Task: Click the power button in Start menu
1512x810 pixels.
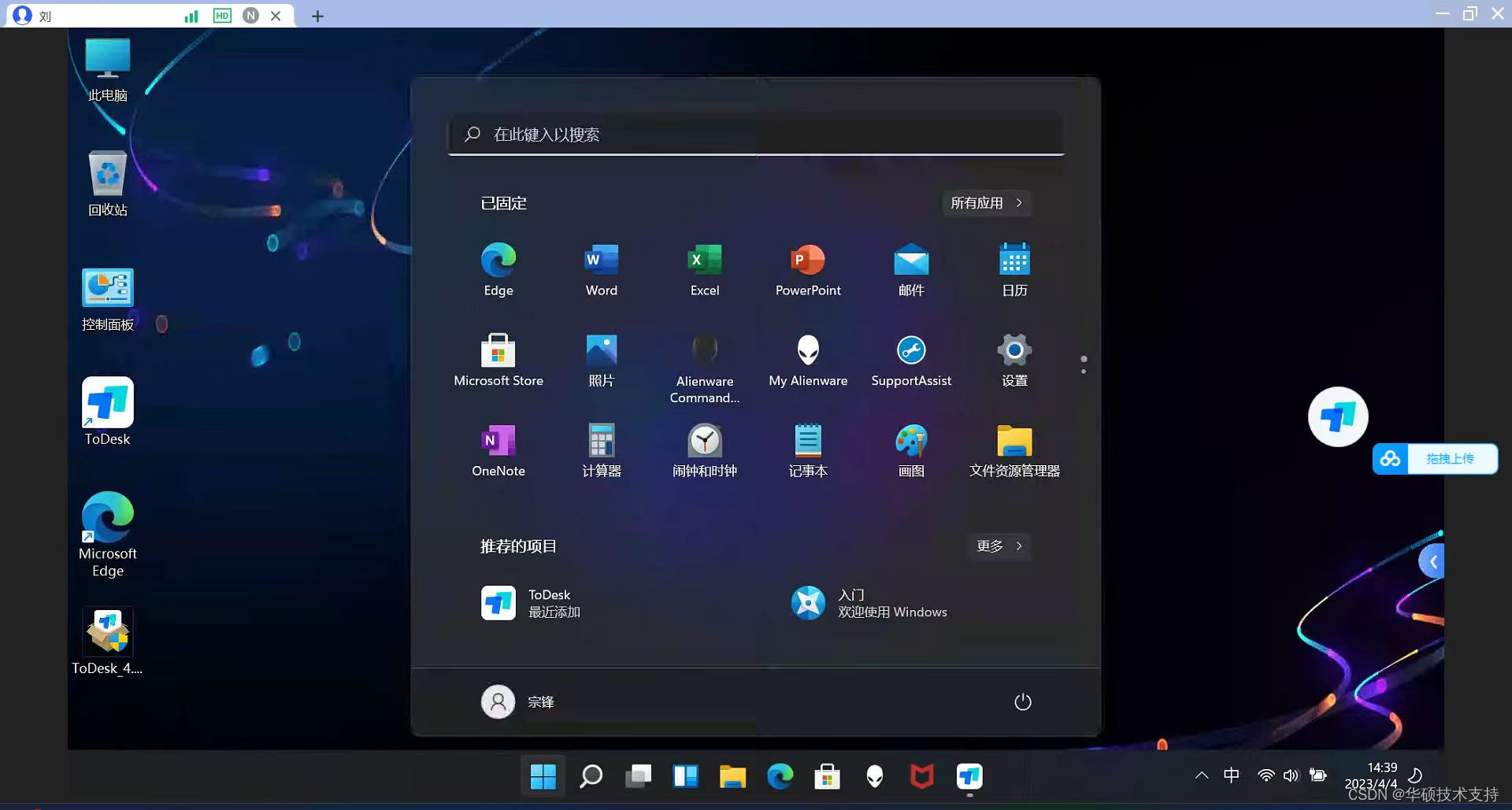Action: click(x=1022, y=701)
